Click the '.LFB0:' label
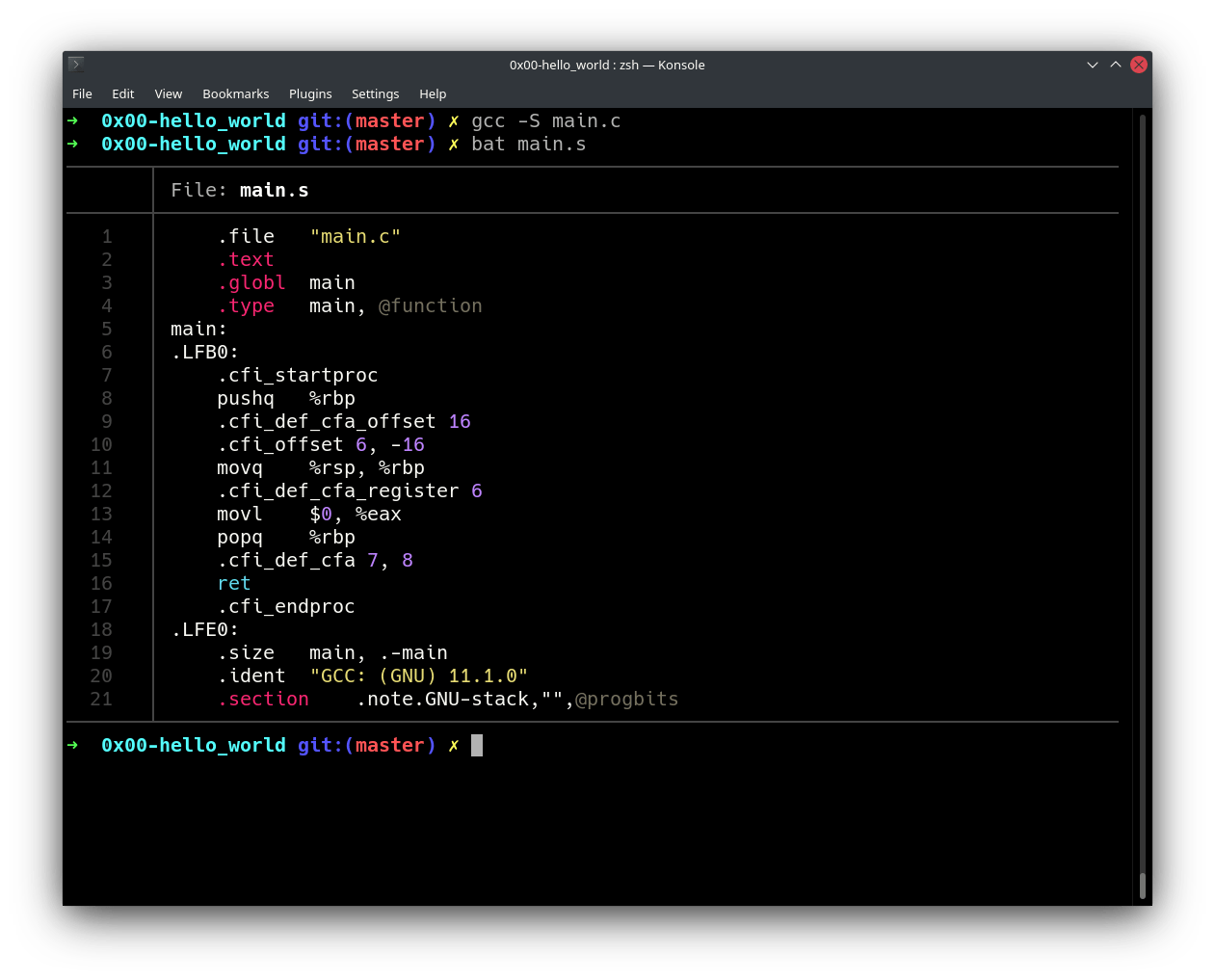 (205, 352)
